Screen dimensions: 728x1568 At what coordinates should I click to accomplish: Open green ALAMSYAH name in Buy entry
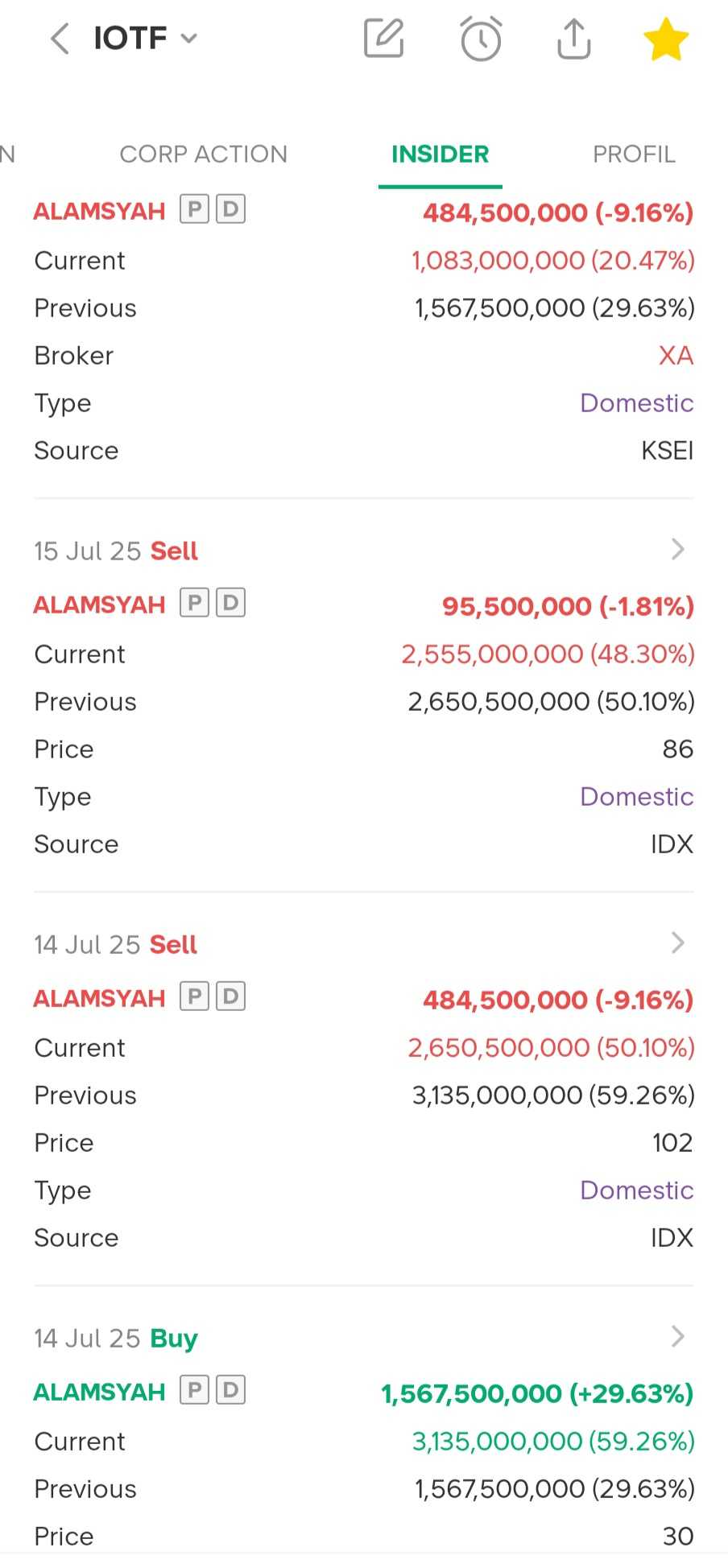pyautogui.click(x=99, y=1392)
